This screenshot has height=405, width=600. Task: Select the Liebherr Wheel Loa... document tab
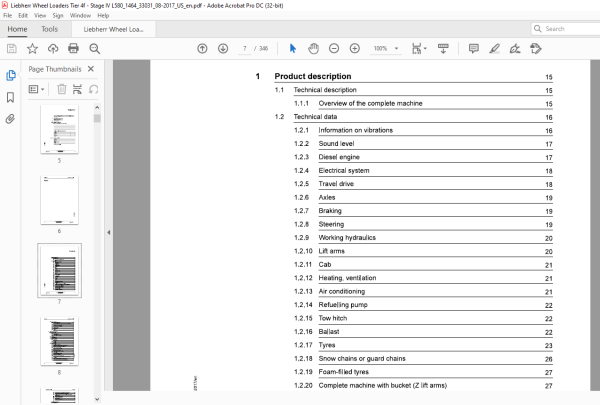click(113, 29)
